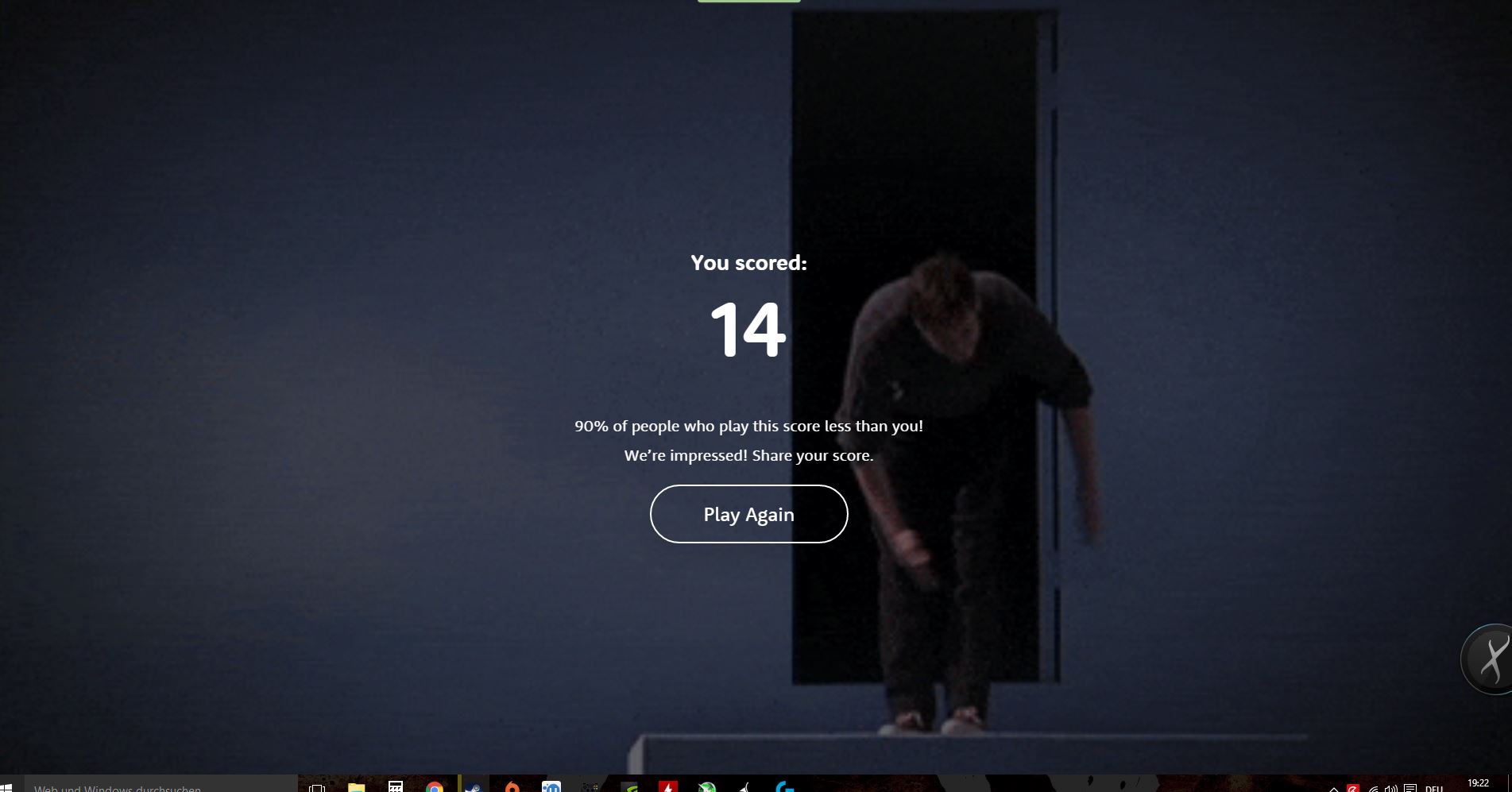The width and height of the screenshot is (1512, 792).
Task: Launch Calculator from the taskbar
Action: tap(395, 787)
